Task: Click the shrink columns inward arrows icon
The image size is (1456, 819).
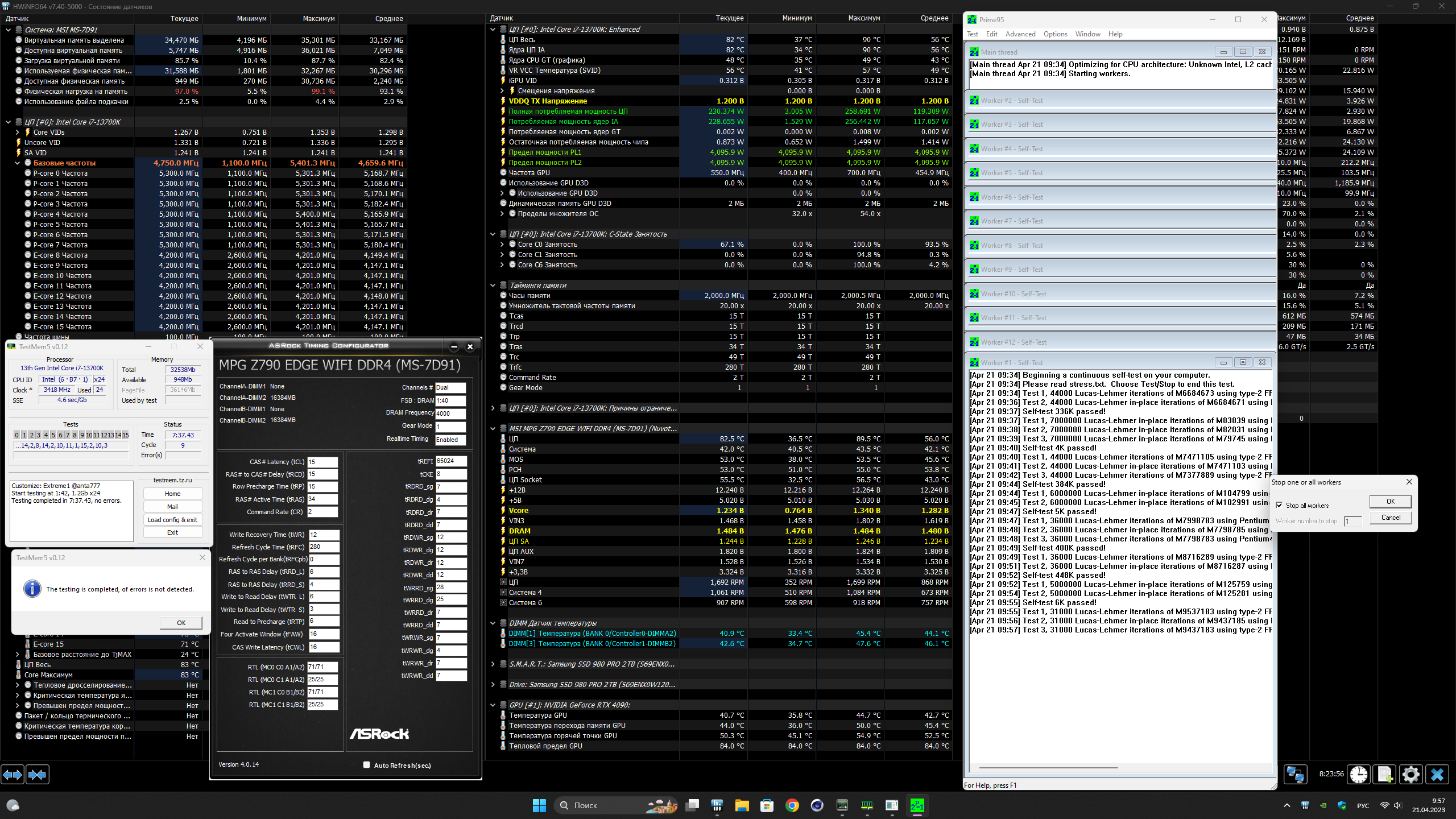Action: (38, 775)
